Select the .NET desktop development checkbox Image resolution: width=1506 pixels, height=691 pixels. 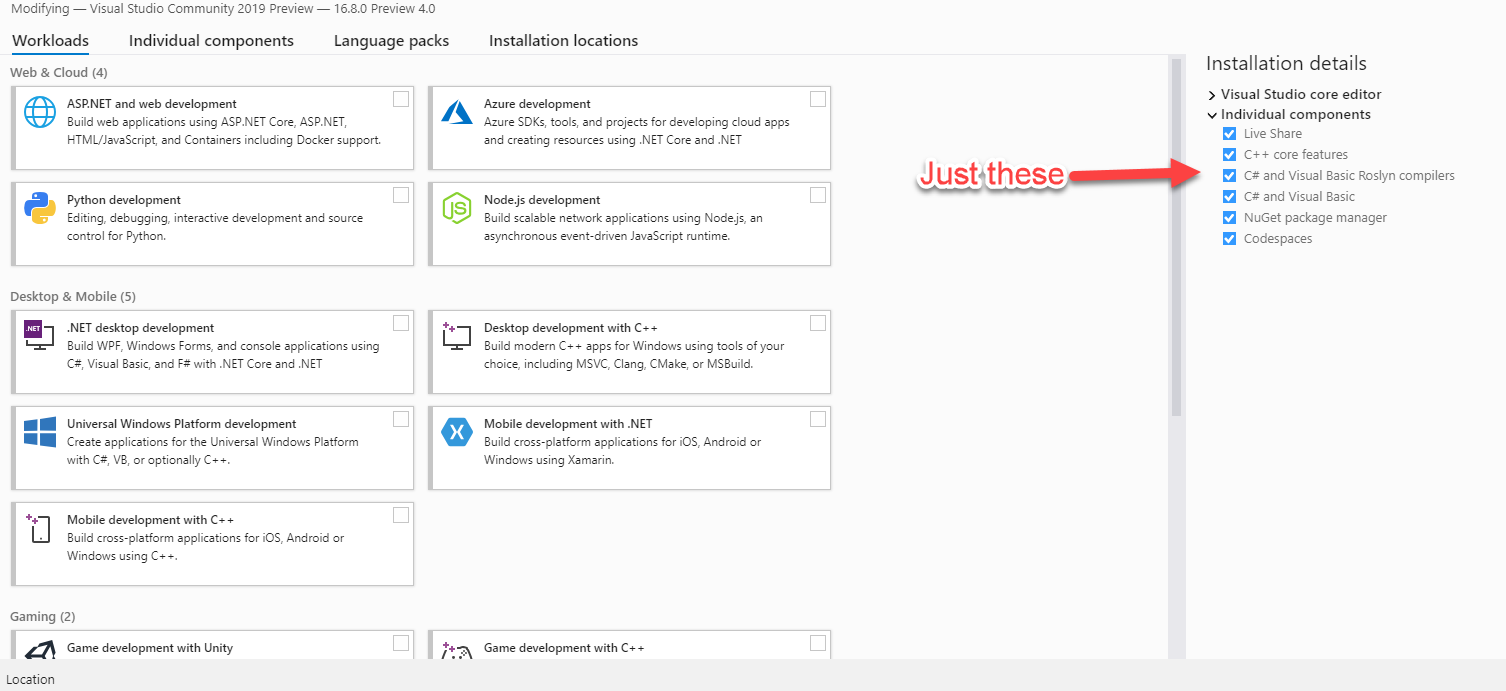click(401, 323)
